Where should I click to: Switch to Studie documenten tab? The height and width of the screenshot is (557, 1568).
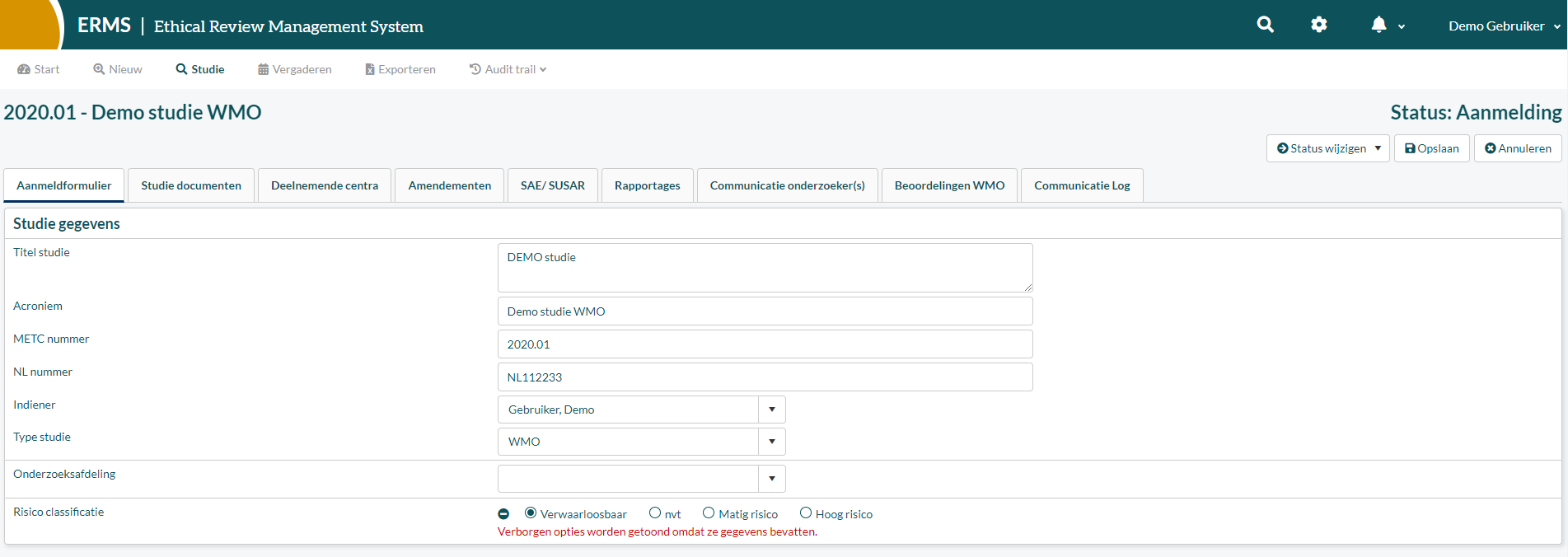point(191,185)
